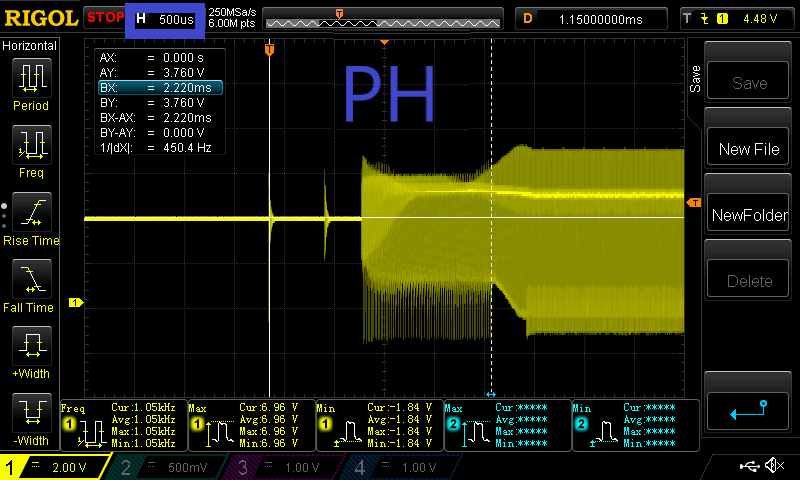Click the orange T trigger position marker on the grid
This screenshot has height=480, width=800.
point(269,49)
